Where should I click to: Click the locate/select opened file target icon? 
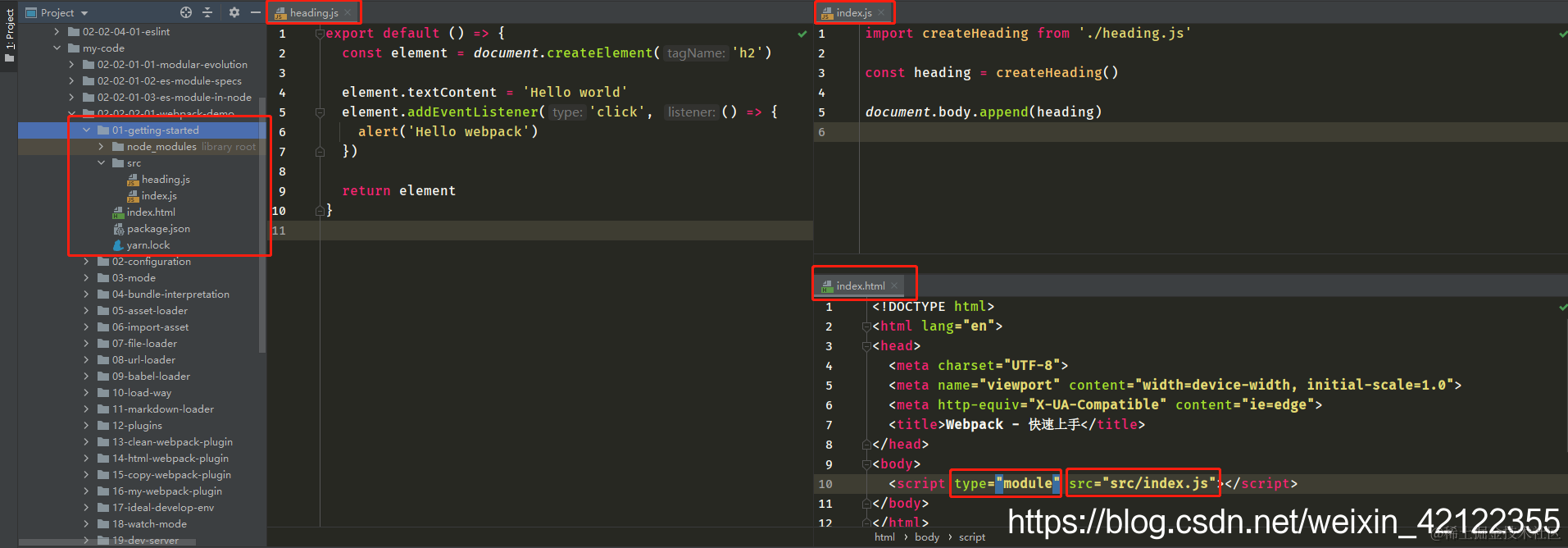(186, 12)
